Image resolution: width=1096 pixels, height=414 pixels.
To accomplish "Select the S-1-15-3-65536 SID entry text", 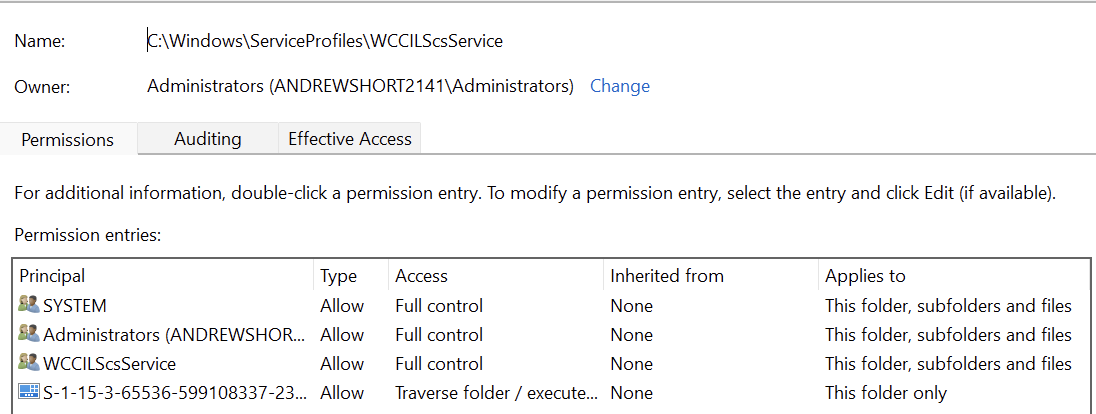I will coord(176,393).
